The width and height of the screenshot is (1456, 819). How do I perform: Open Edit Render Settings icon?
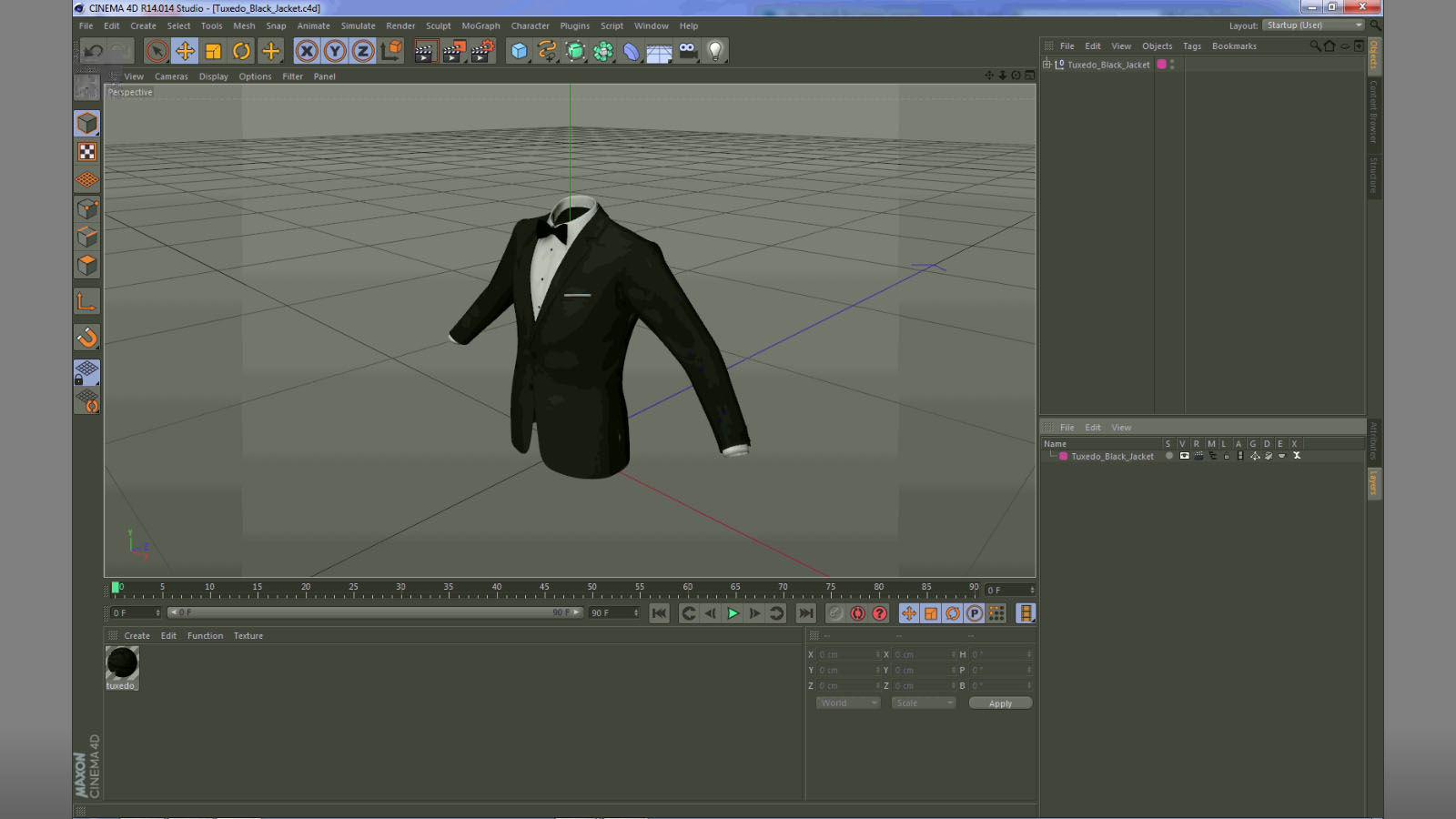tap(482, 51)
